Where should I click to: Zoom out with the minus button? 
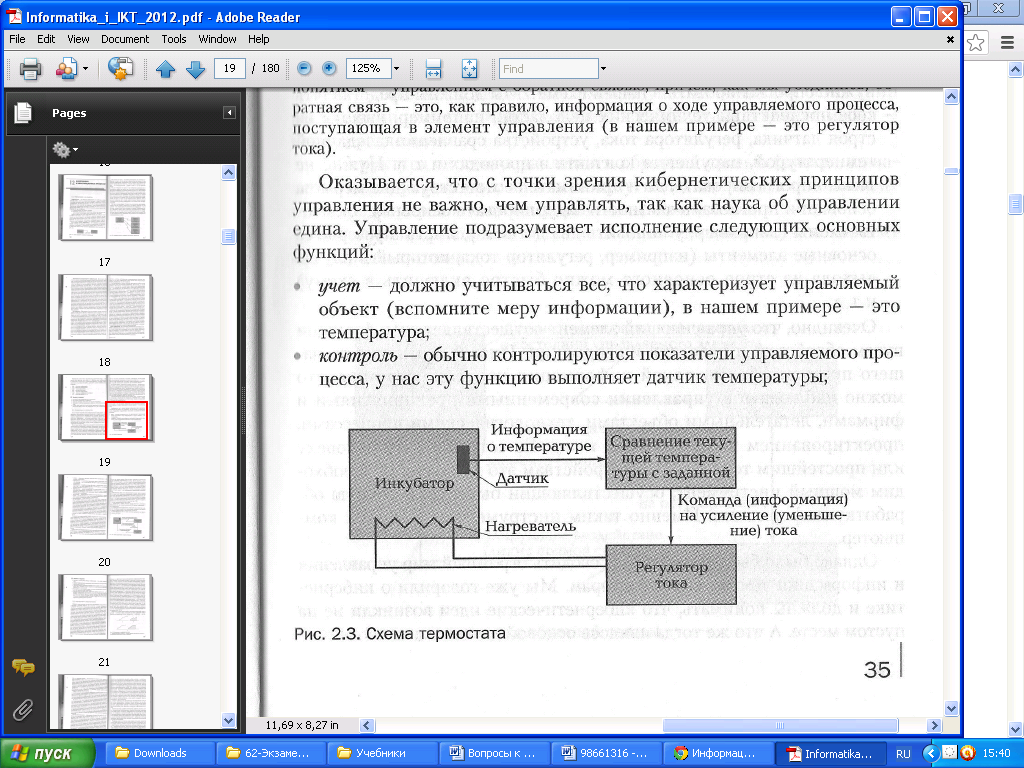tap(304, 68)
